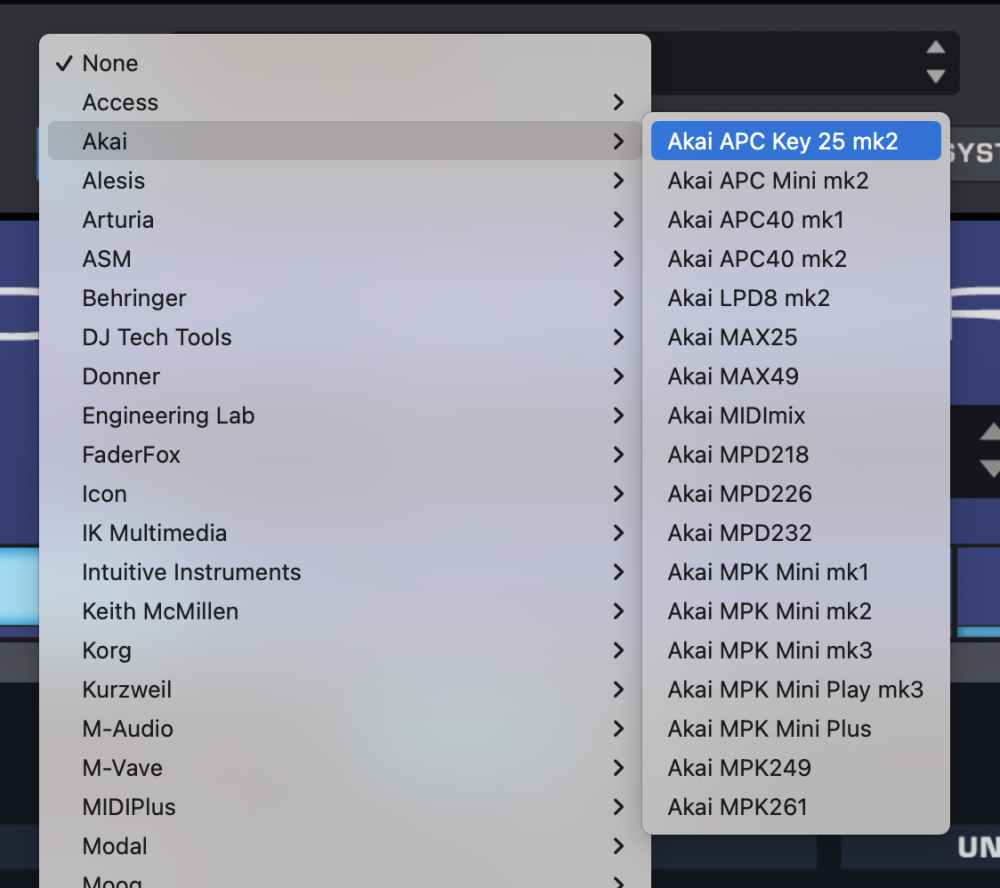This screenshot has height=888, width=1000.
Task: Open the DJ Tech Tools submenu
Action: click(344, 337)
